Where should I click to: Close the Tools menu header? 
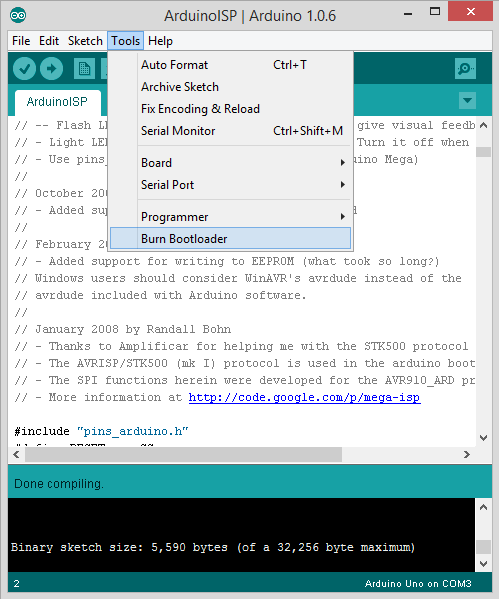click(x=125, y=41)
